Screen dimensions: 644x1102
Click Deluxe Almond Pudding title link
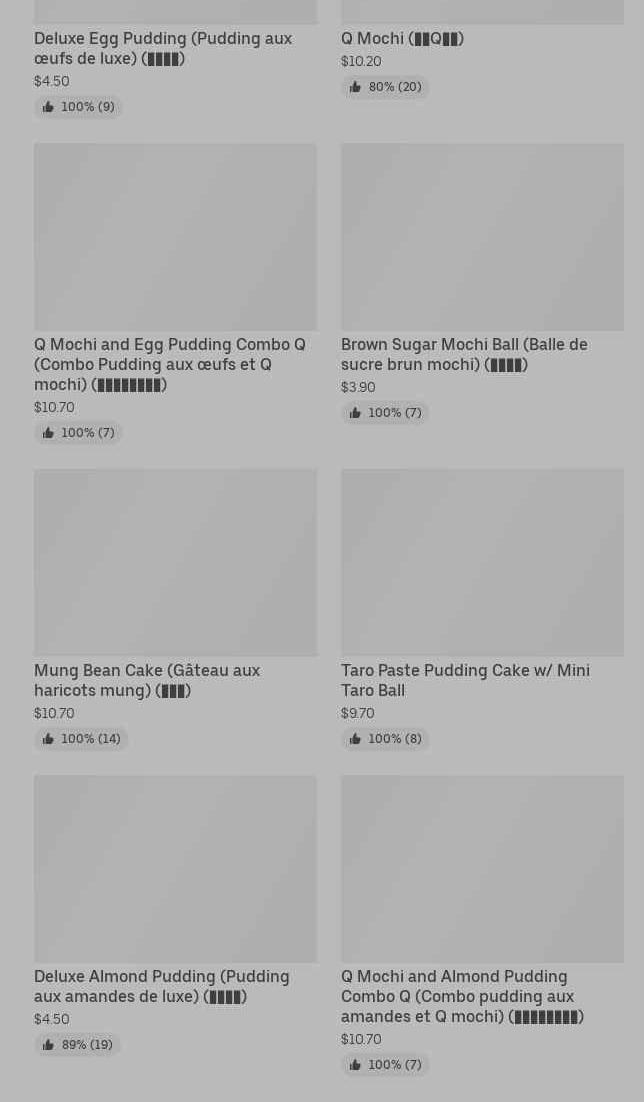[x=162, y=987]
